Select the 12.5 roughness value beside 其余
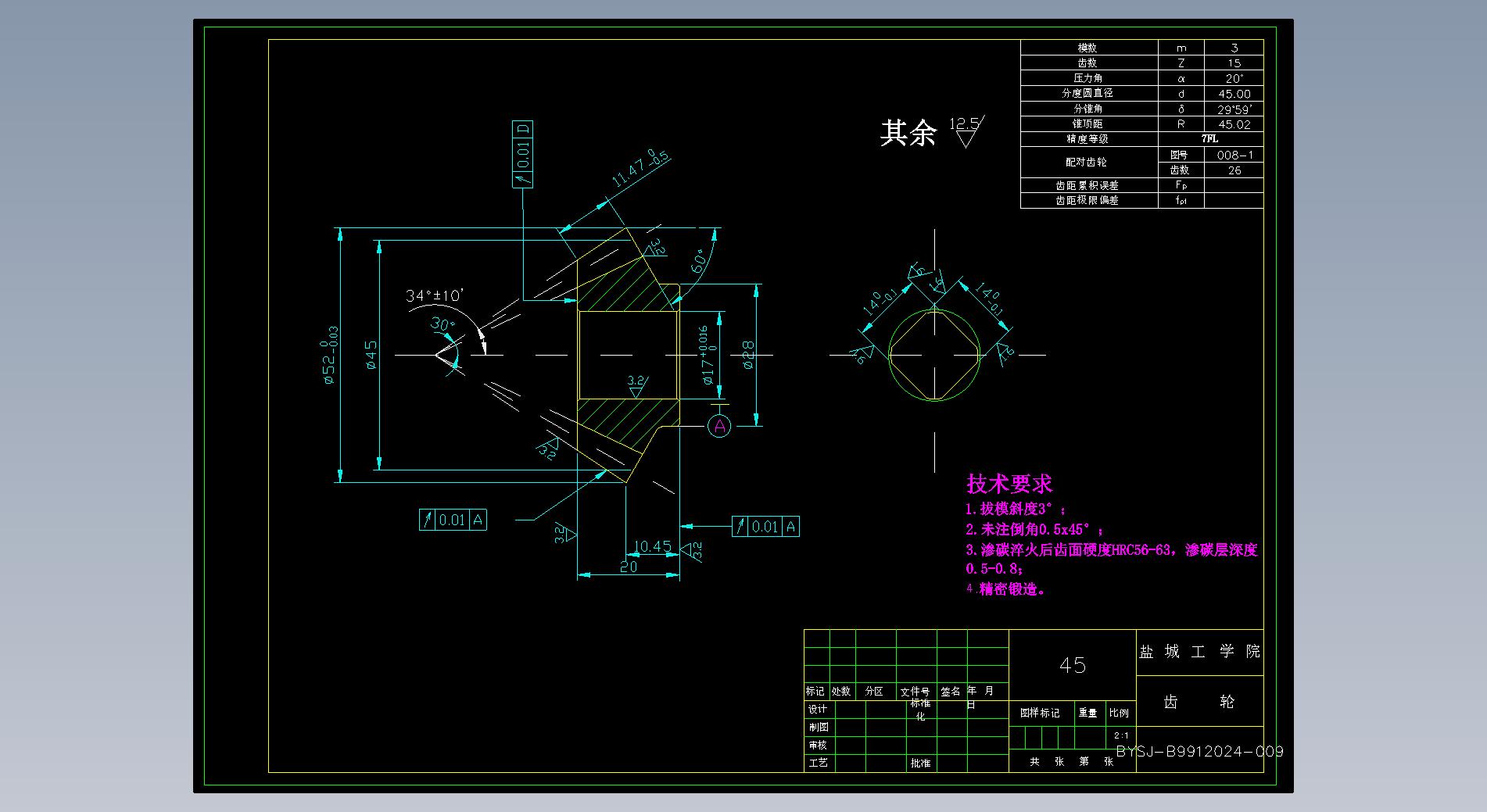 [x=963, y=123]
